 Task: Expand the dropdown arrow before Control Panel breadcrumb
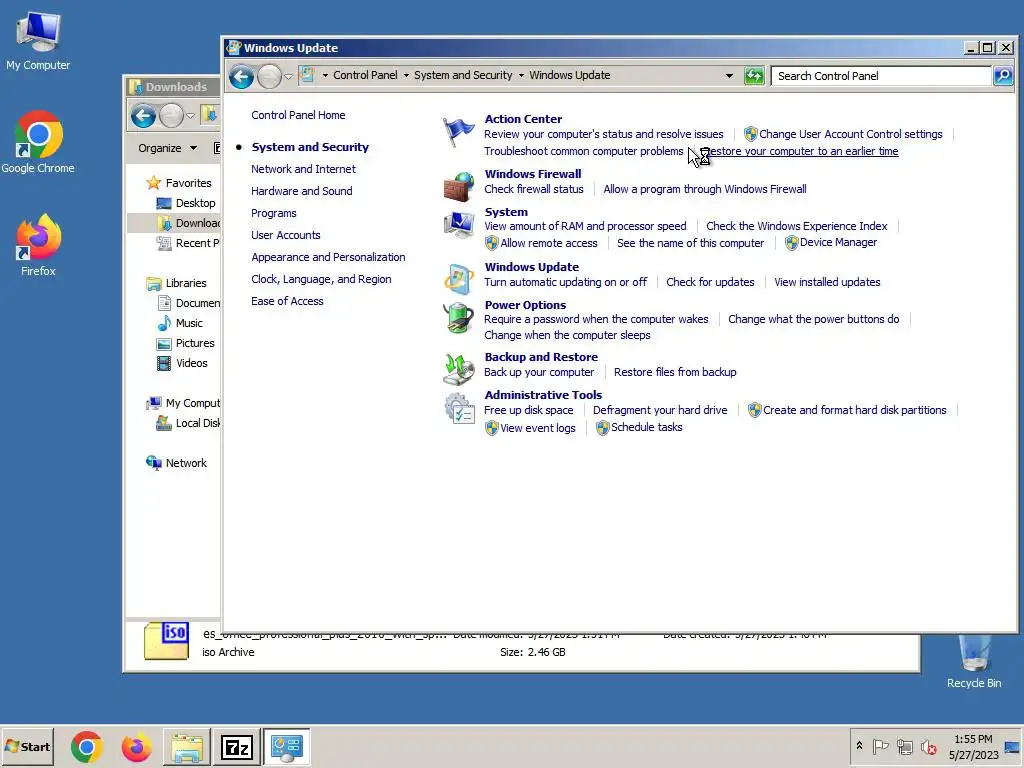coord(325,76)
